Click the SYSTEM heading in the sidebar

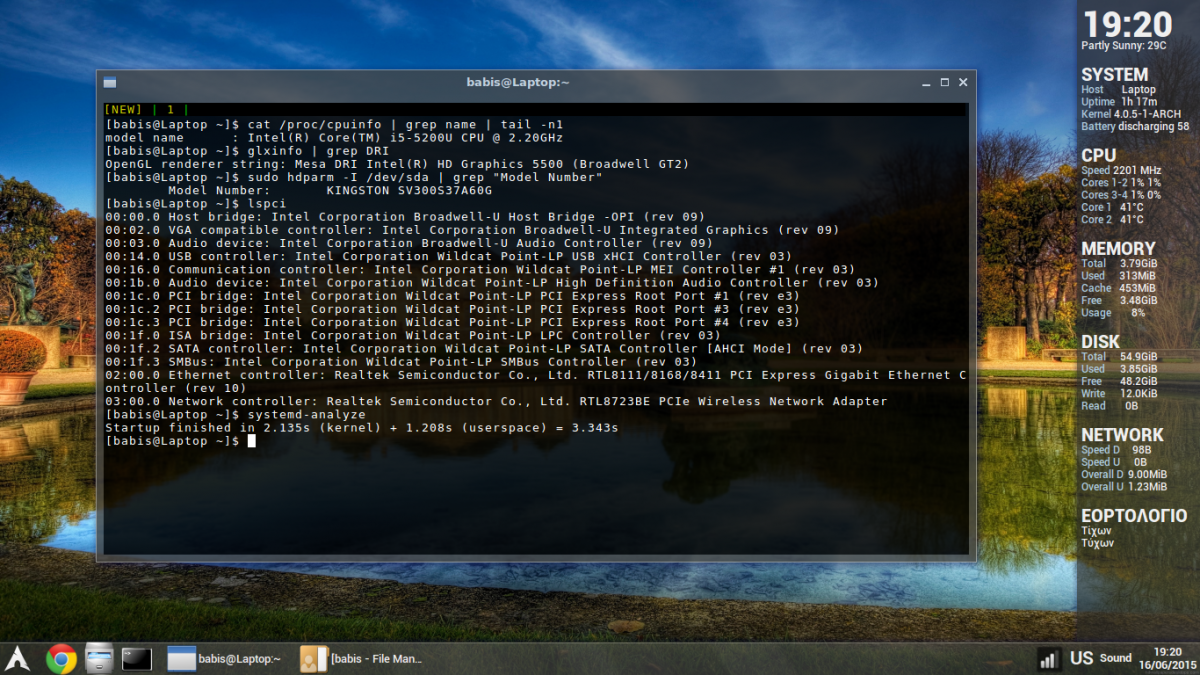click(x=1114, y=75)
